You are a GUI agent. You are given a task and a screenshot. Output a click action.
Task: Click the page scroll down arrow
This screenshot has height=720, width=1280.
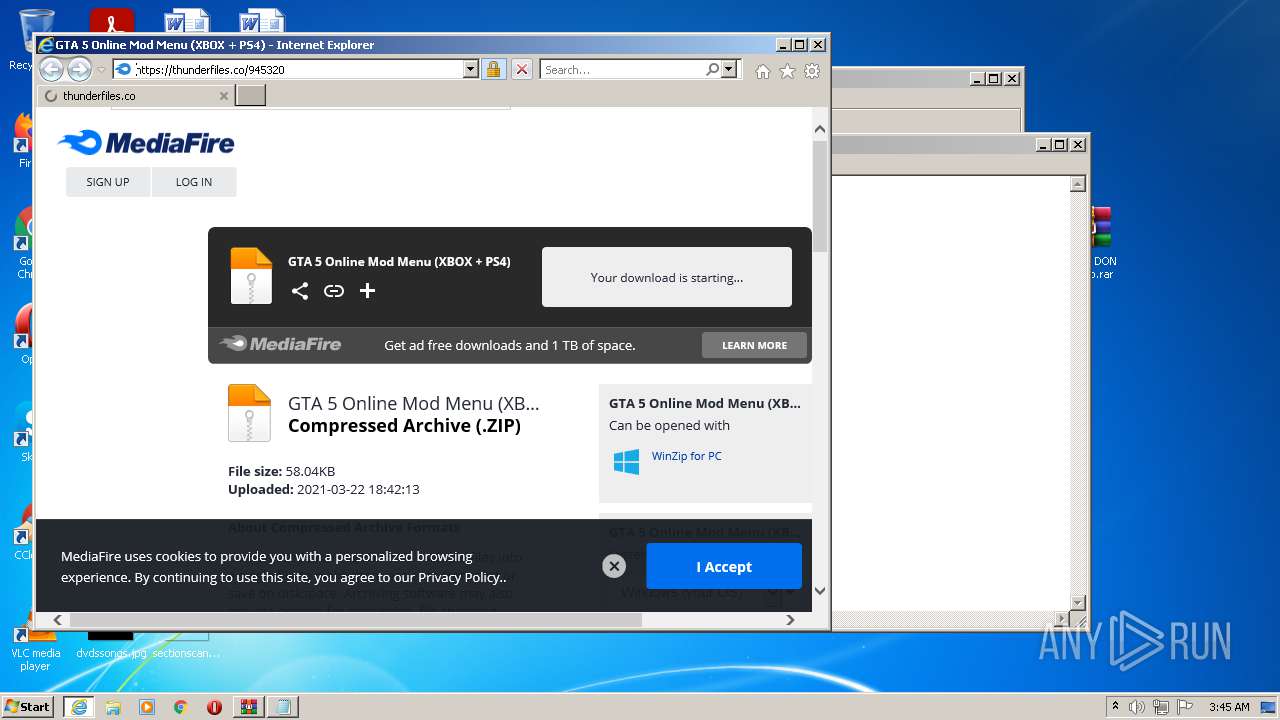coord(820,591)
